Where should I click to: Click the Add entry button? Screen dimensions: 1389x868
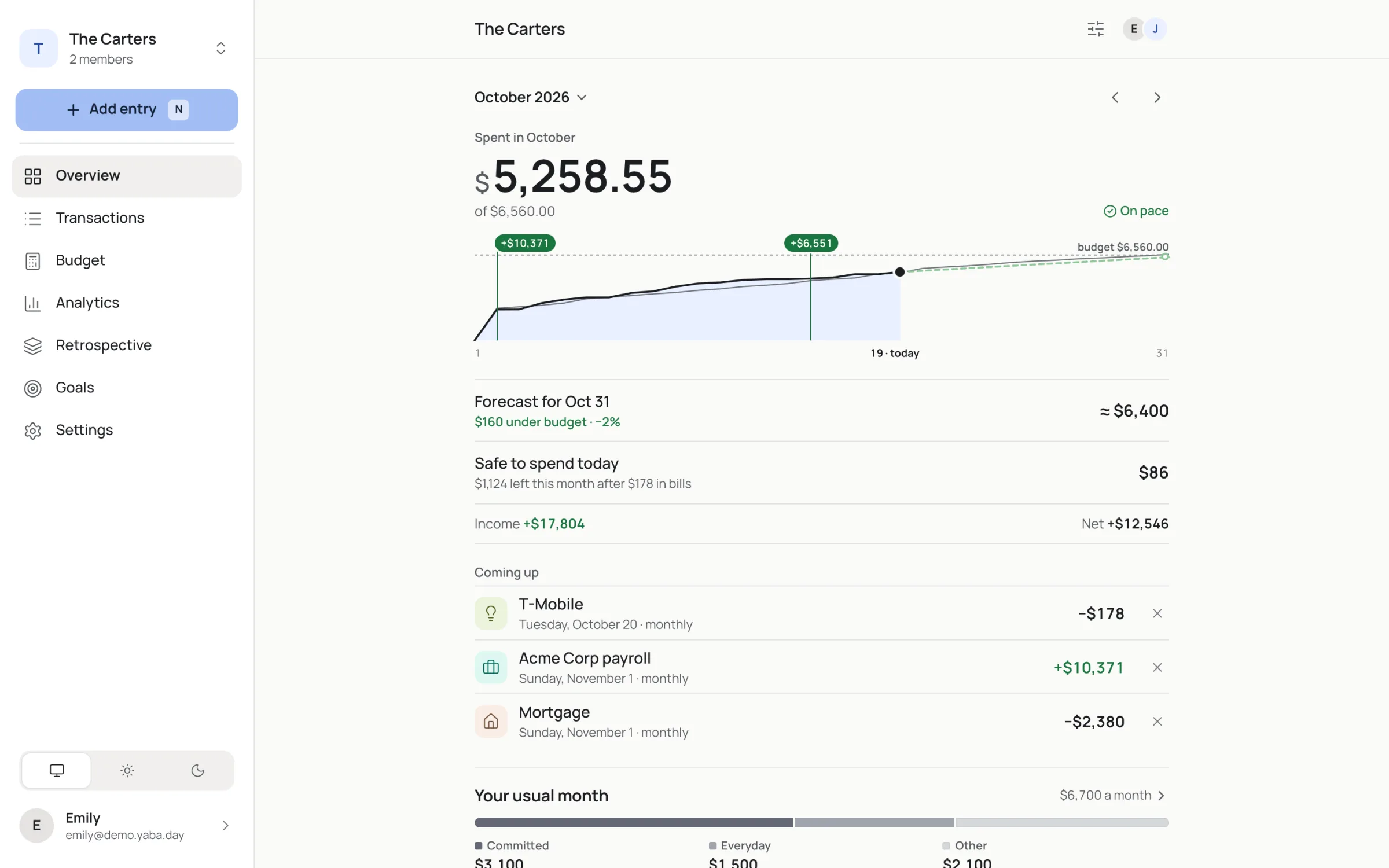[127, 109]
